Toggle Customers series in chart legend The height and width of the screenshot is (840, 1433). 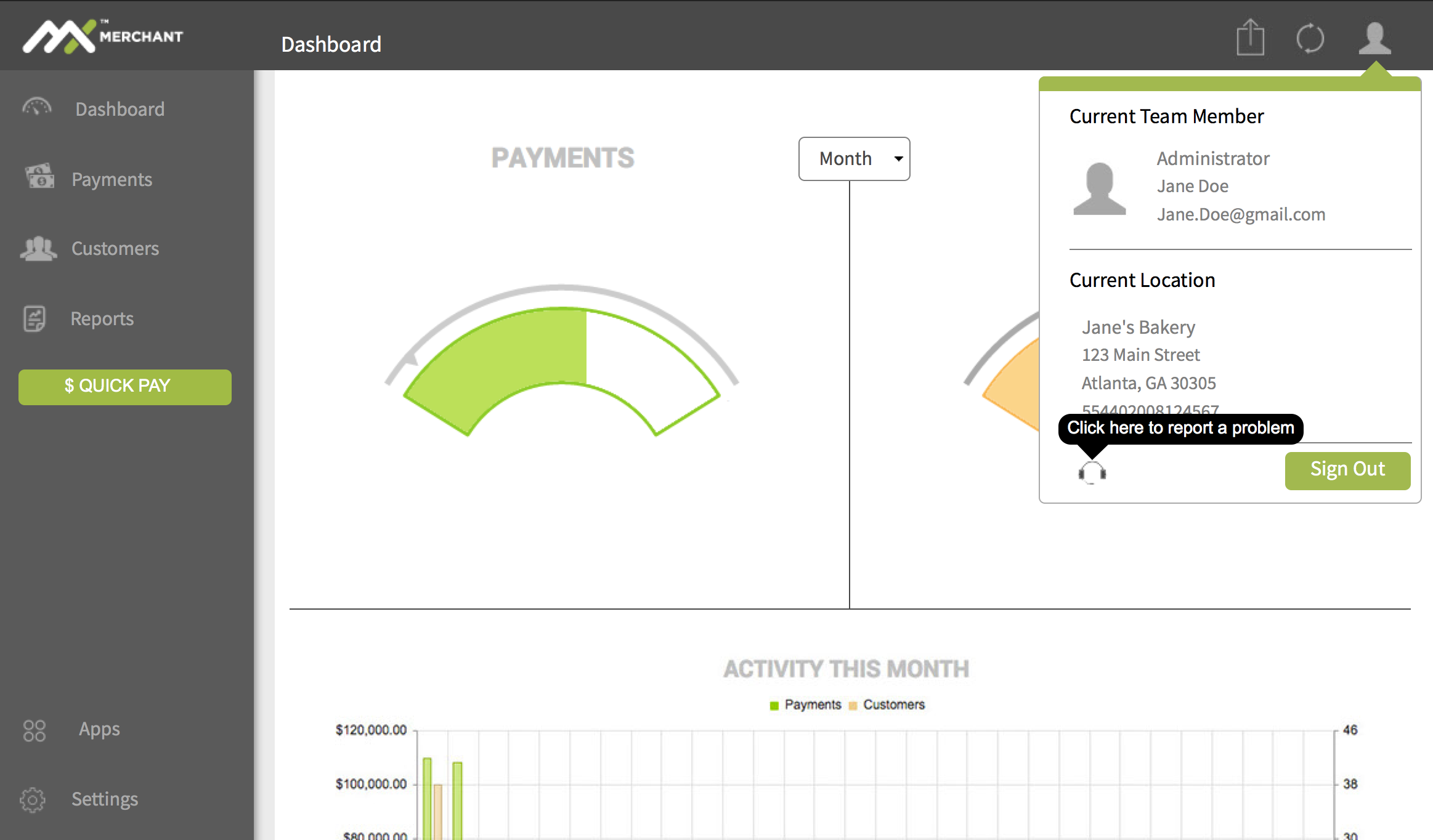click(x=893, y=705)
